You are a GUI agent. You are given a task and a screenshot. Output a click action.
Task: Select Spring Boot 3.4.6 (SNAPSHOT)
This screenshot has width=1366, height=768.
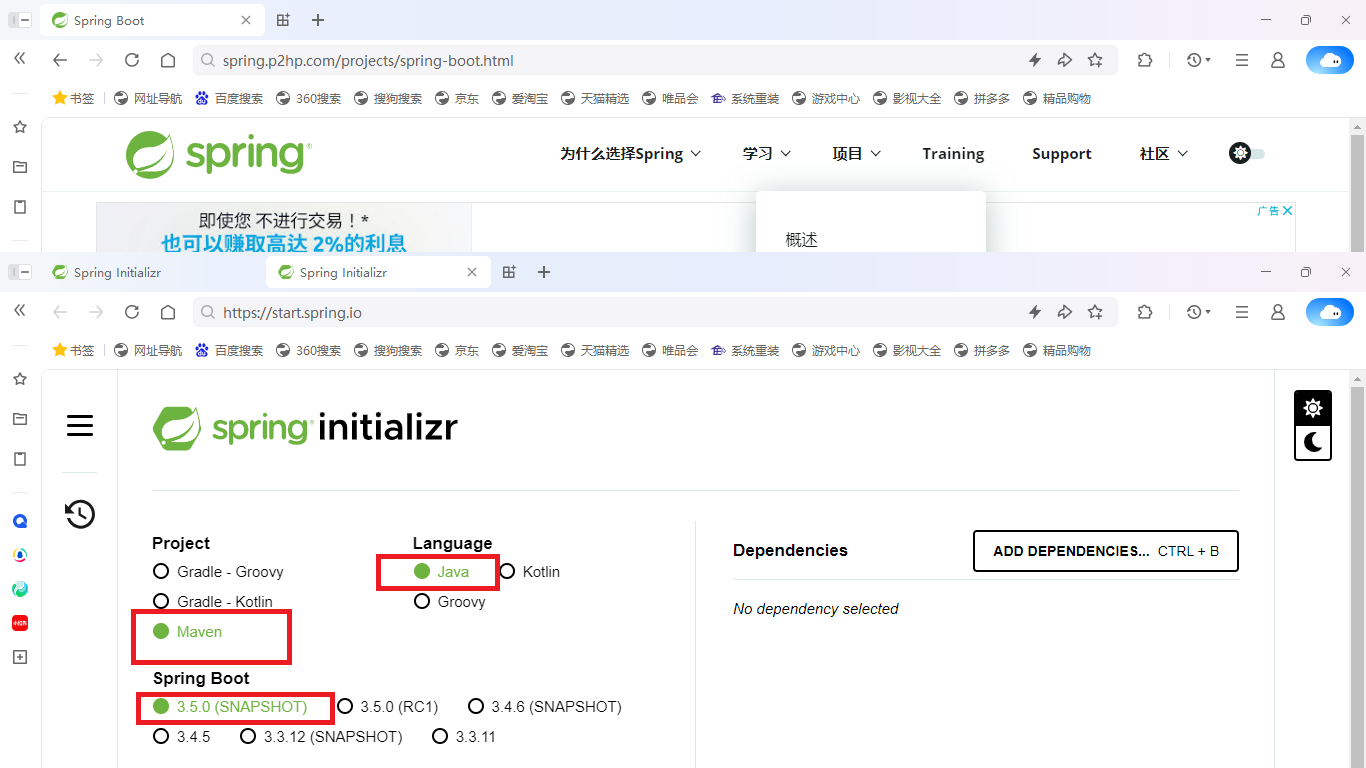pos(545,707)
